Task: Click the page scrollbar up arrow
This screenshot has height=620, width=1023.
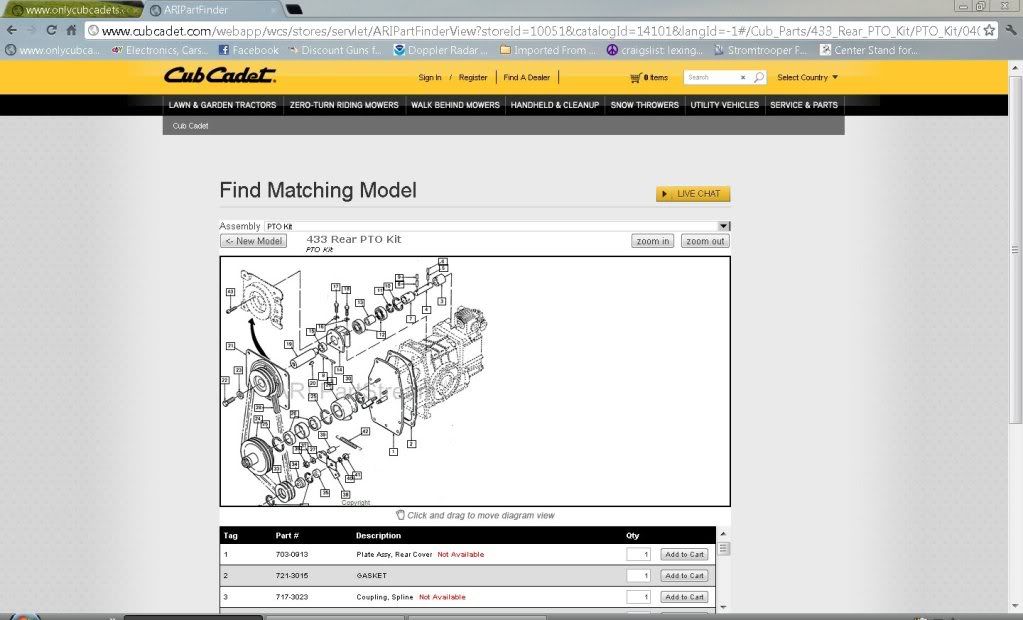Action: (1015, 67)
